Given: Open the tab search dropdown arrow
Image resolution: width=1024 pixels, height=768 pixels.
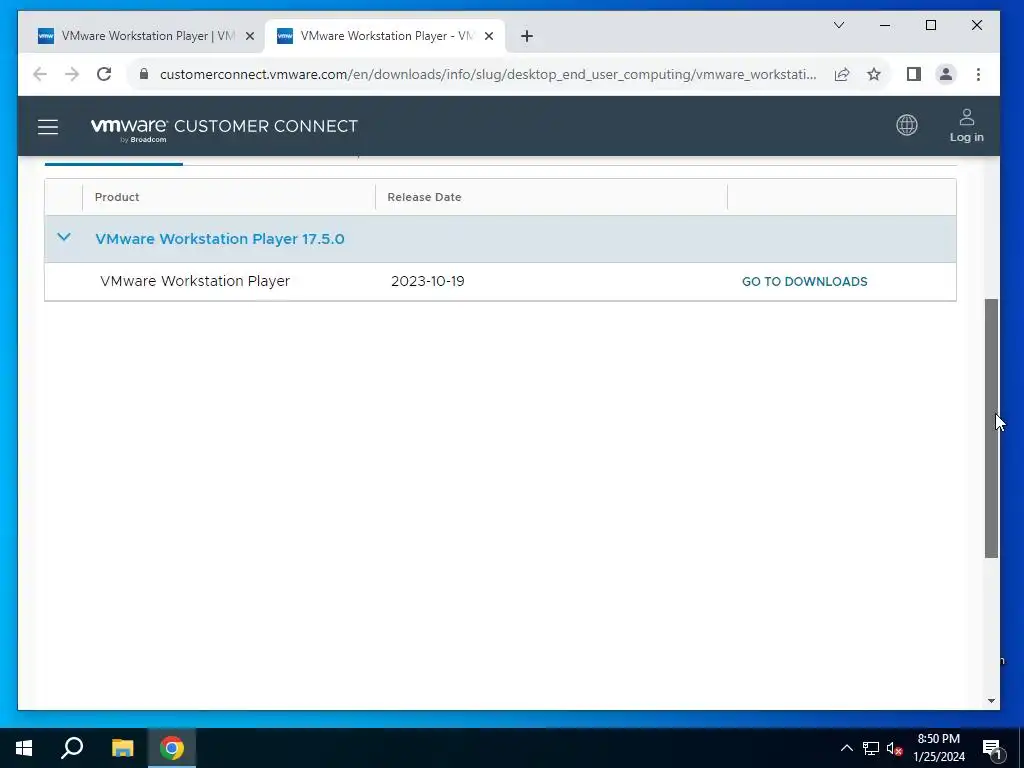Looking at the screenshot, I should [839, 25].
